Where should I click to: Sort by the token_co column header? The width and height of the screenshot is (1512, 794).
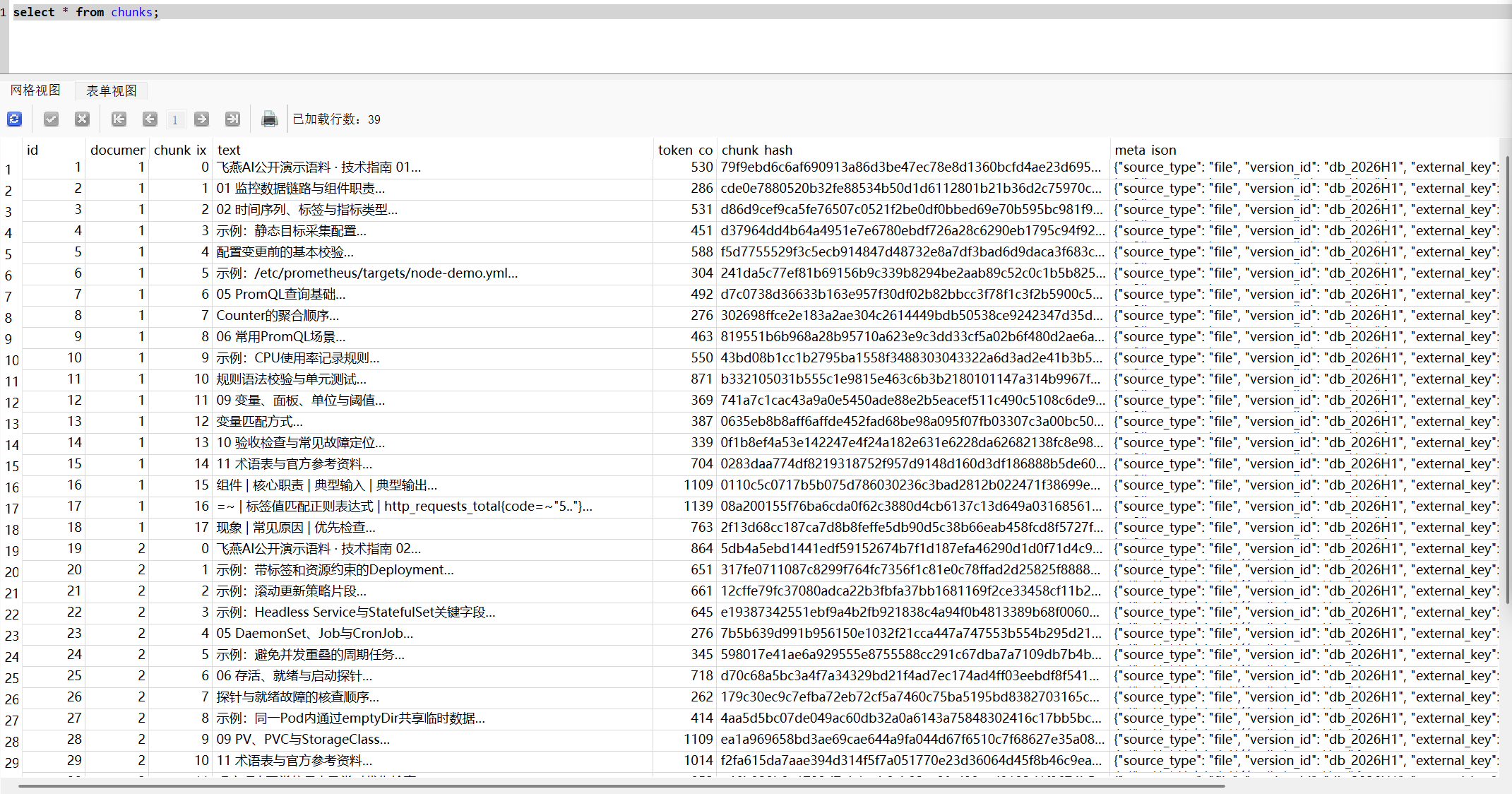(685, 150)
